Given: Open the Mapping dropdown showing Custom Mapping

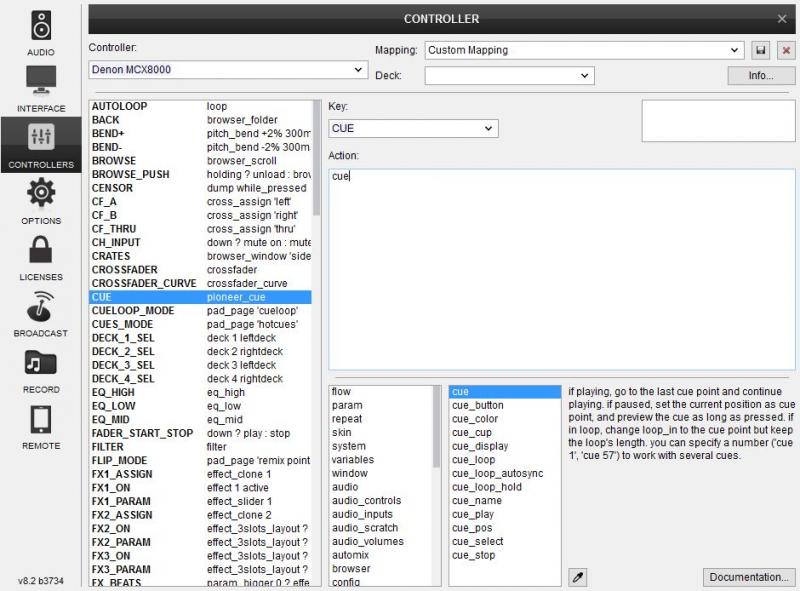Looking at the screenshot, I should (x=584, y=50).
